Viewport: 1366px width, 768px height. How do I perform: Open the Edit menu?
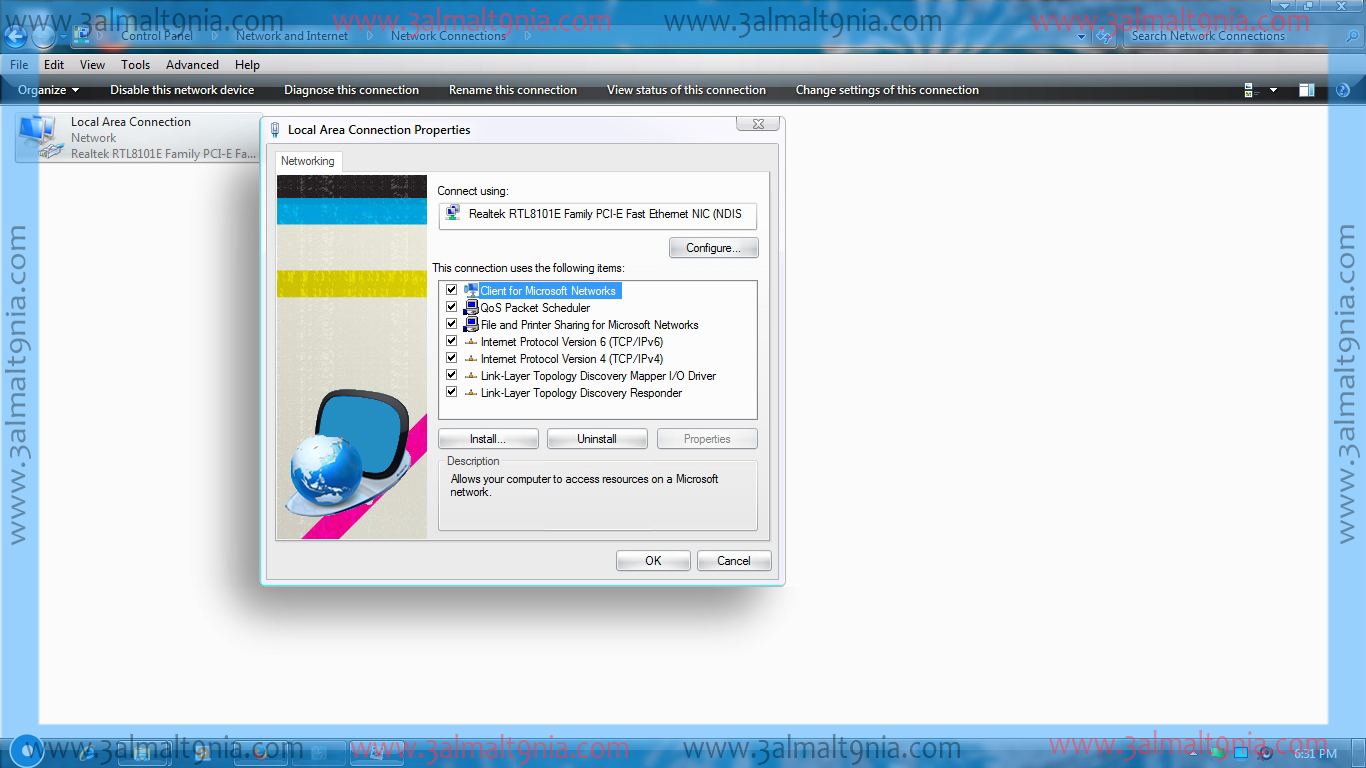tap(54, 65)
